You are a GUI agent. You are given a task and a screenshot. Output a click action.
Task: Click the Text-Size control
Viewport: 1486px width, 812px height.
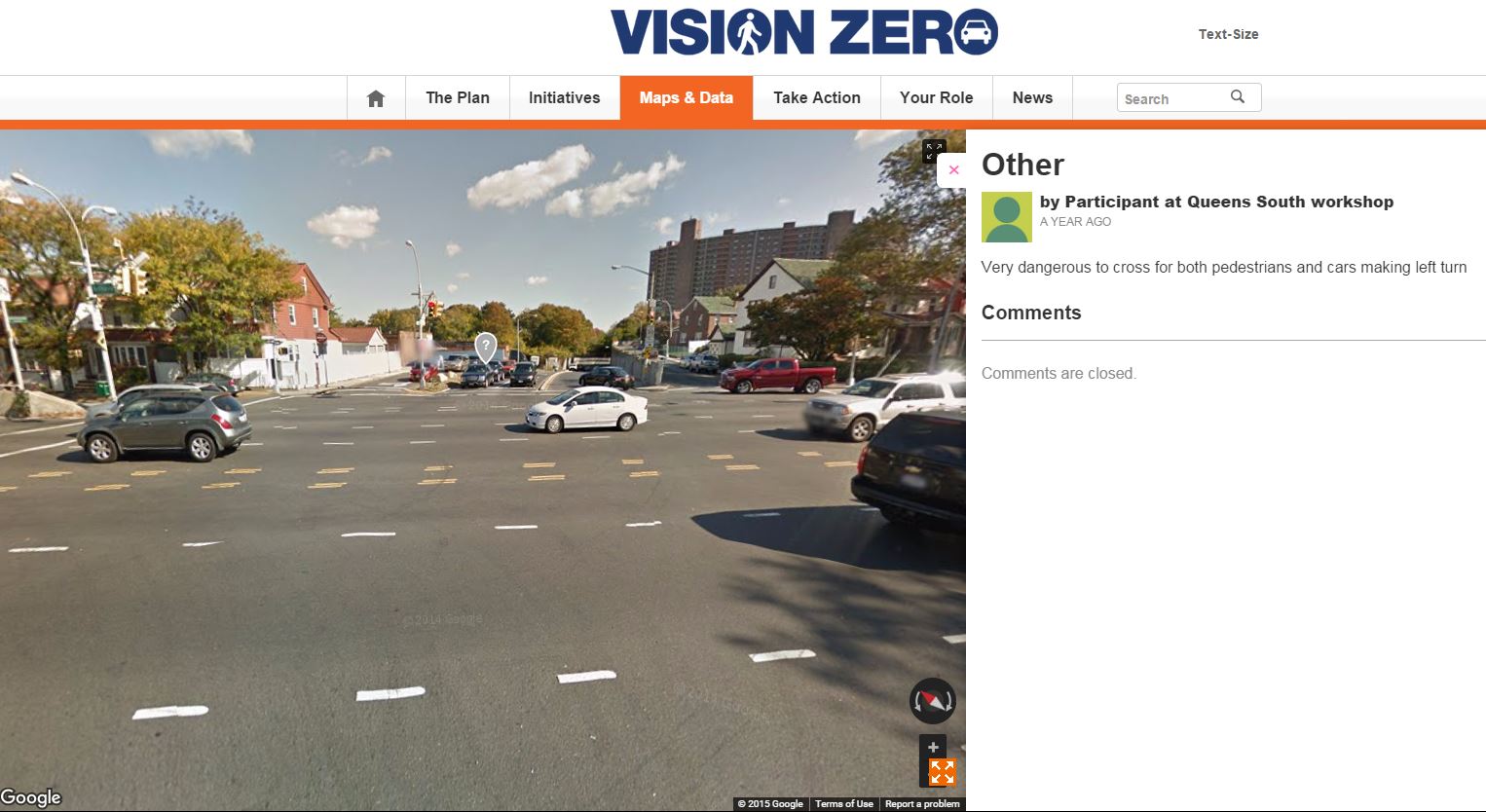[x=1228, y=34]
